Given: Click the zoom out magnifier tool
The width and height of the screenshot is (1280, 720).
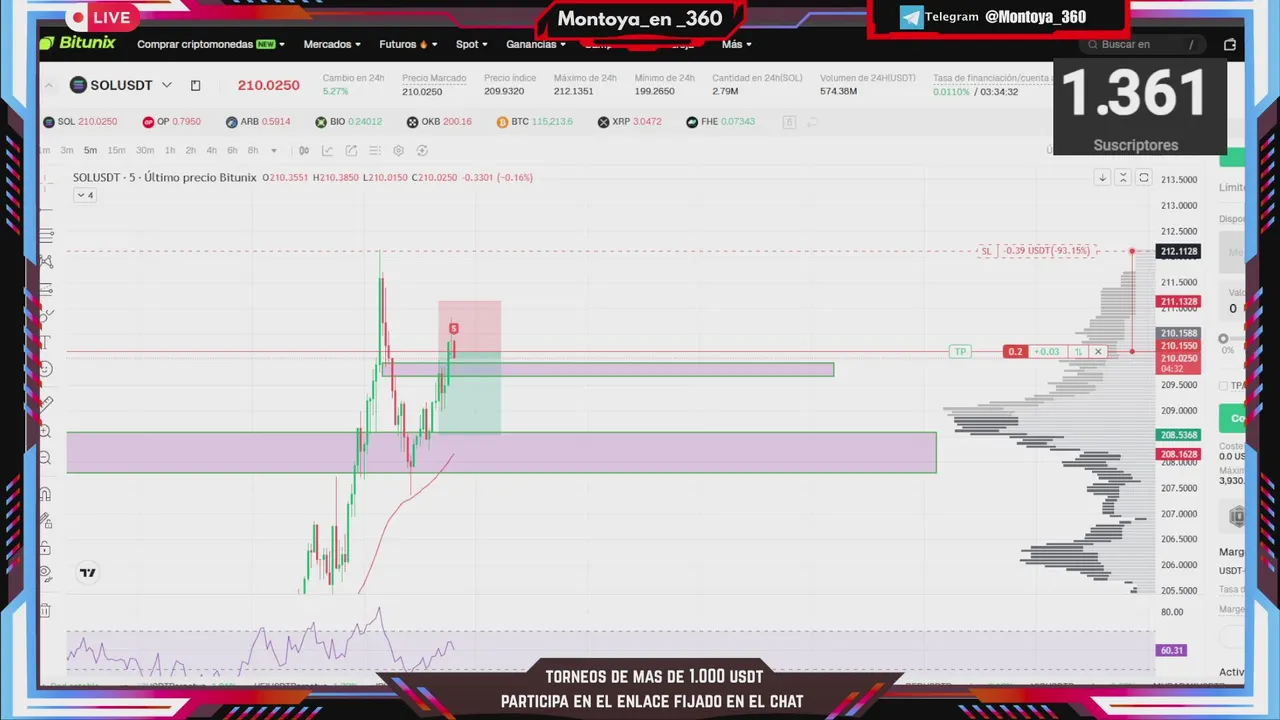Looking at the screenshot, I should pyautogui.click(x=46, y=458).
